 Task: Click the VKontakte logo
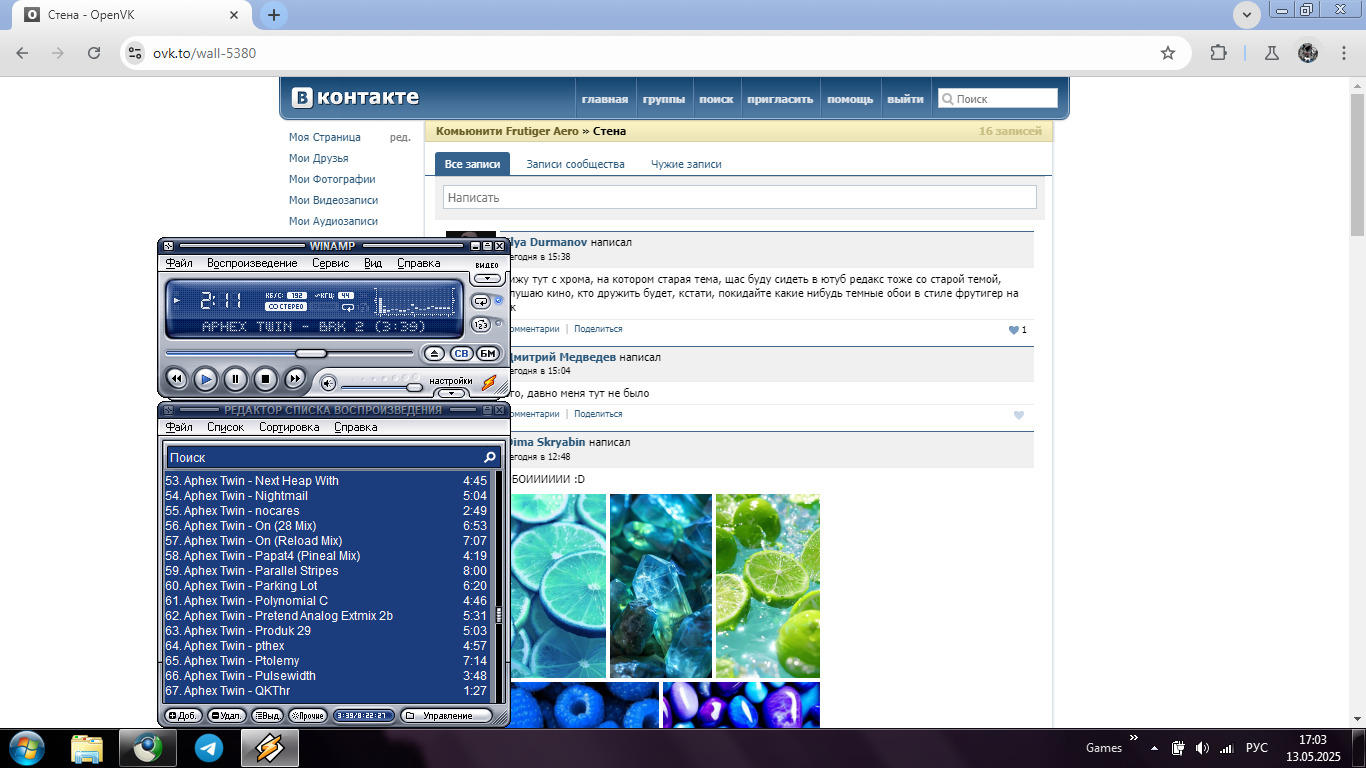[x=356, y=97]
